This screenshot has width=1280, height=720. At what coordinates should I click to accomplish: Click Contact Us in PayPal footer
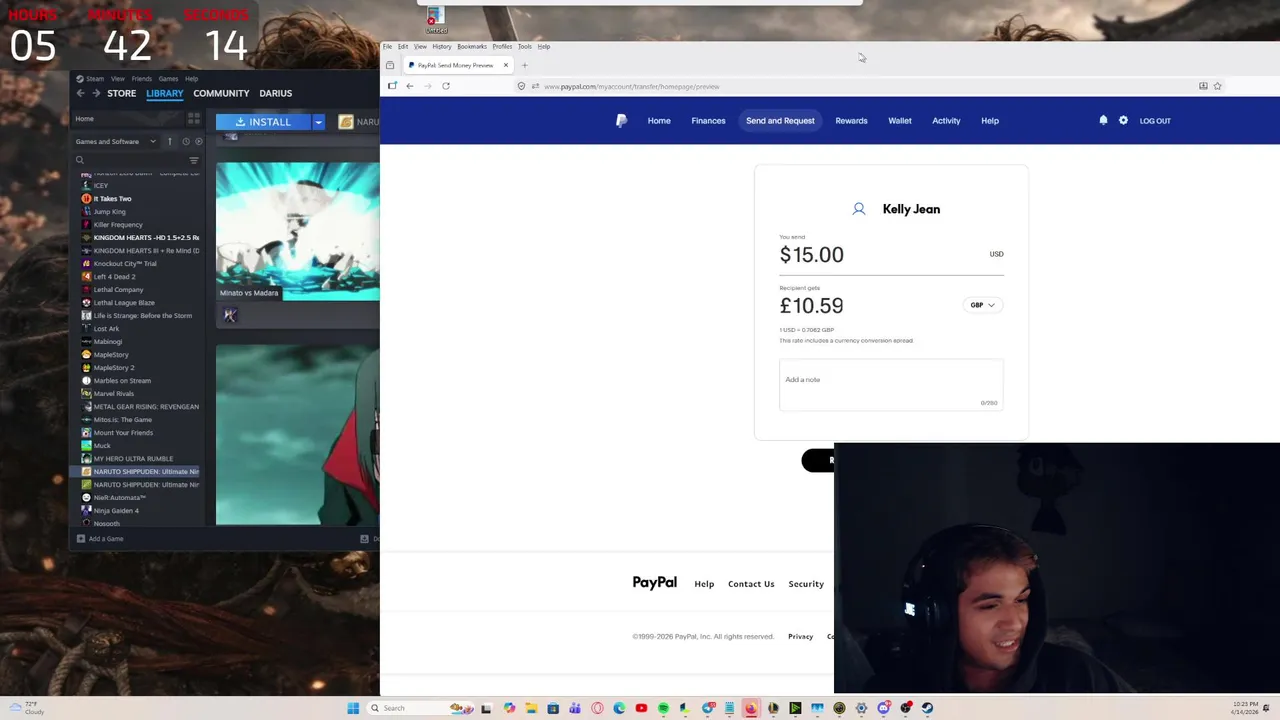point(751,584)
